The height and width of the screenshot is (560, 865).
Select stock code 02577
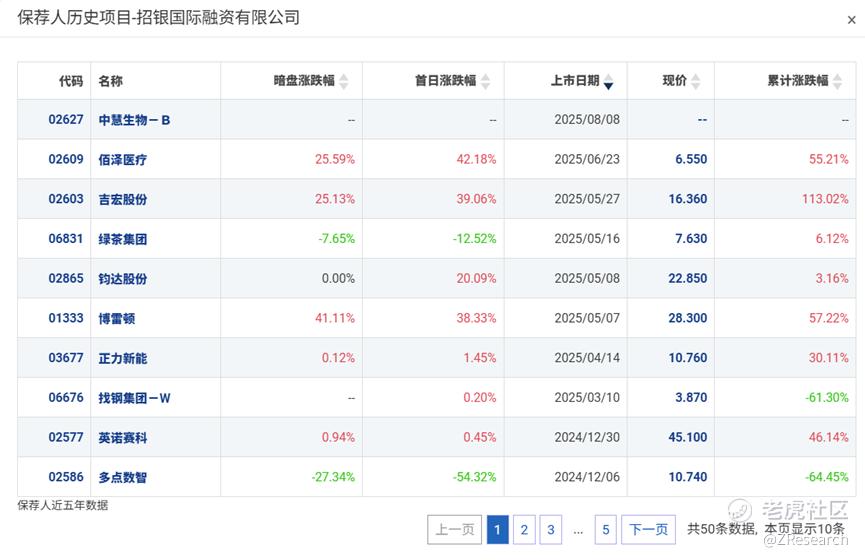[x=66, y=438]
